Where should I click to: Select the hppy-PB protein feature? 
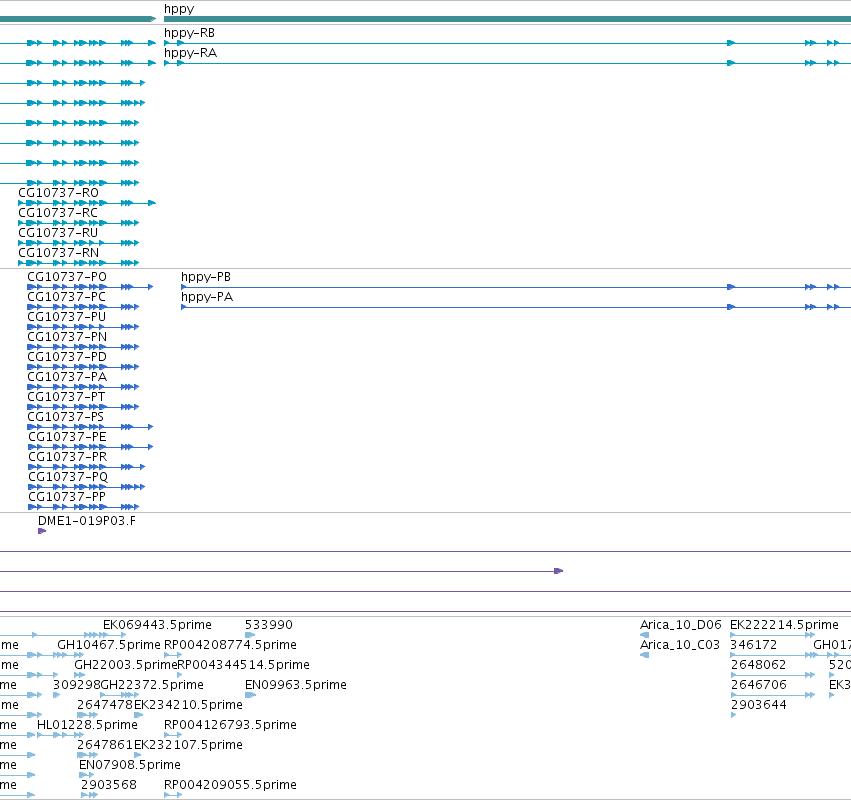206,277
